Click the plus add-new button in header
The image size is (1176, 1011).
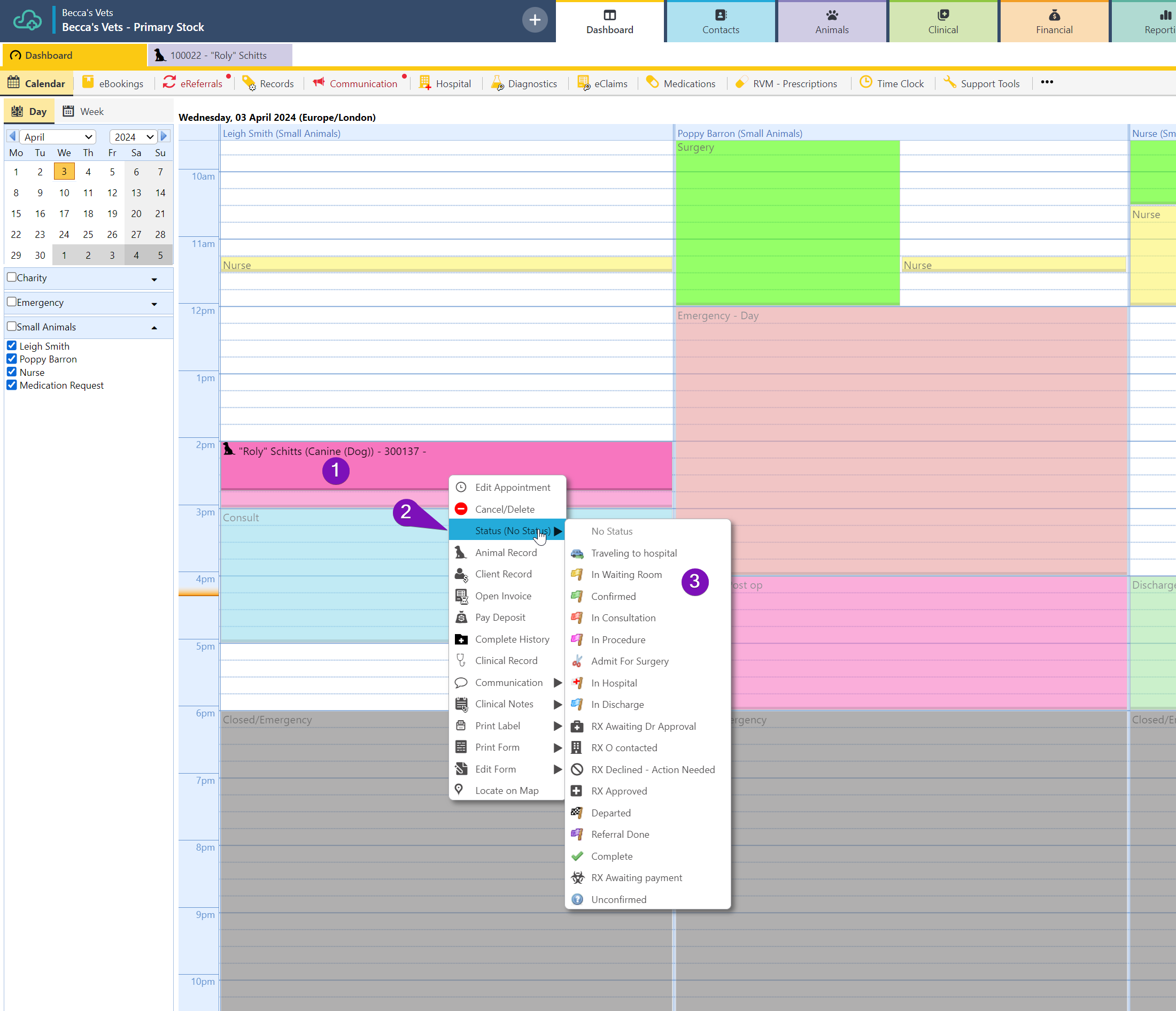[534, 20]
